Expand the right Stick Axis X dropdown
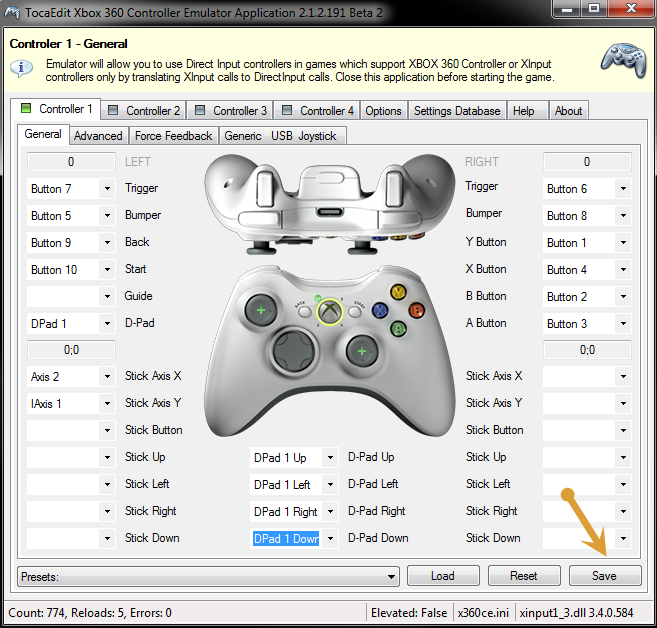 (x=623, y=376)
